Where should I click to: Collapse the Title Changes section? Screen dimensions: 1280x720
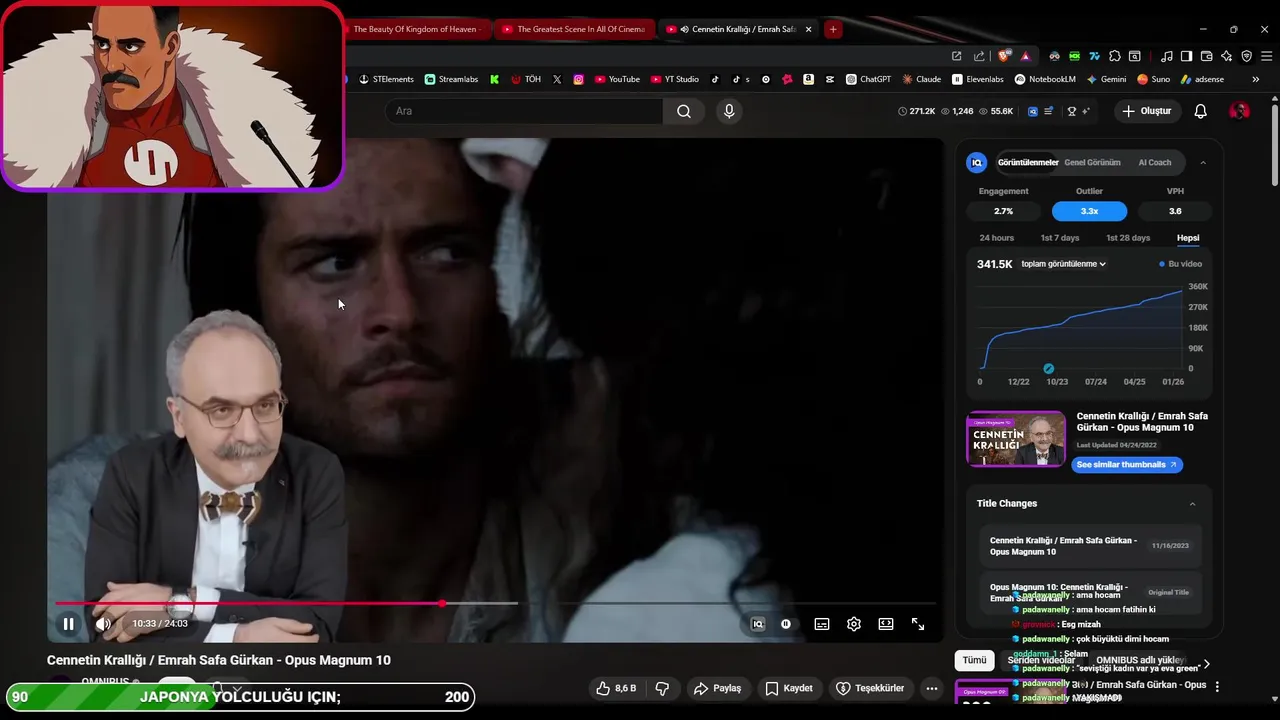[x=1192, y=504]
